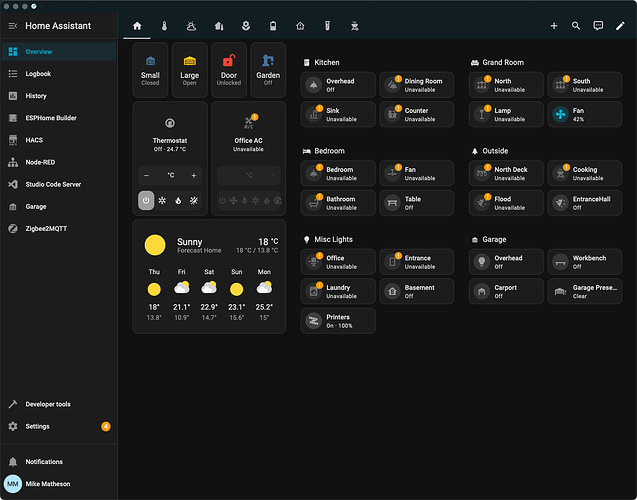Toggle Kitchen Overhead light
The height and width of the screenshot is (500, 637).
(338, 85)
